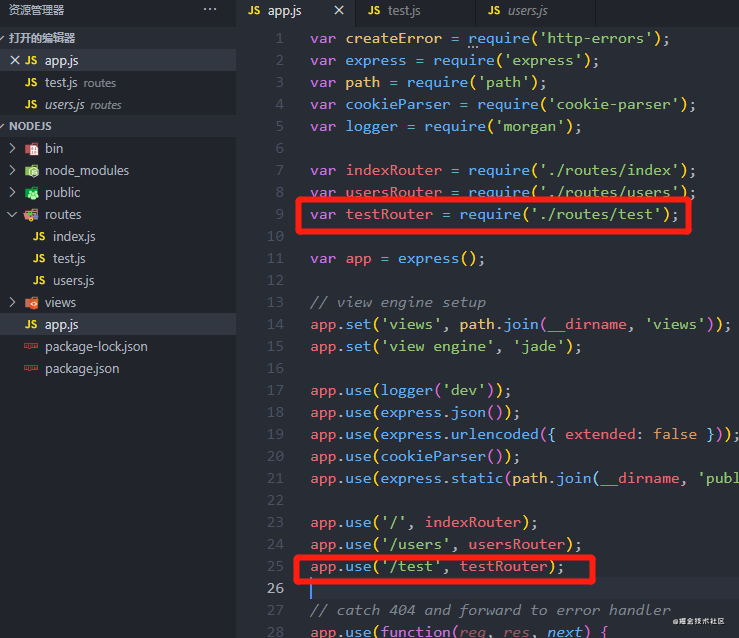Click the 404 catch comment line
Screen dimensions: 739x638
pyautogui.click(x=490, y=610)
